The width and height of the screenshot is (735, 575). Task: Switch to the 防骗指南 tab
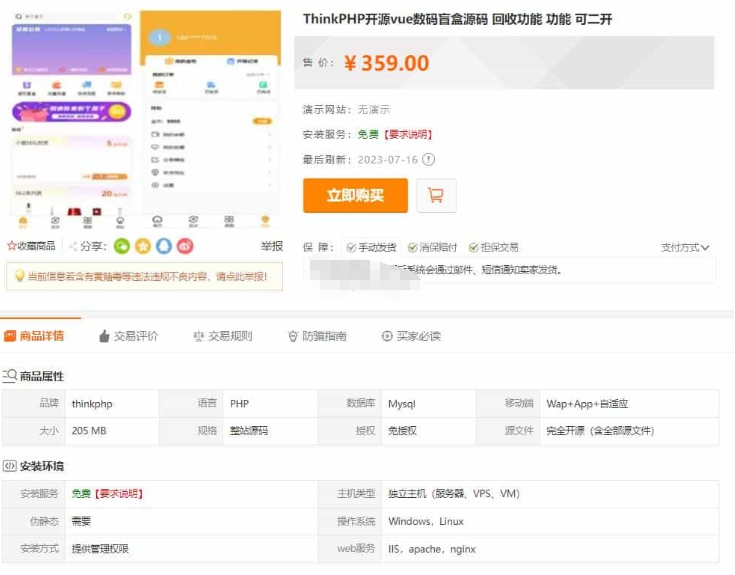coord(317,336)
